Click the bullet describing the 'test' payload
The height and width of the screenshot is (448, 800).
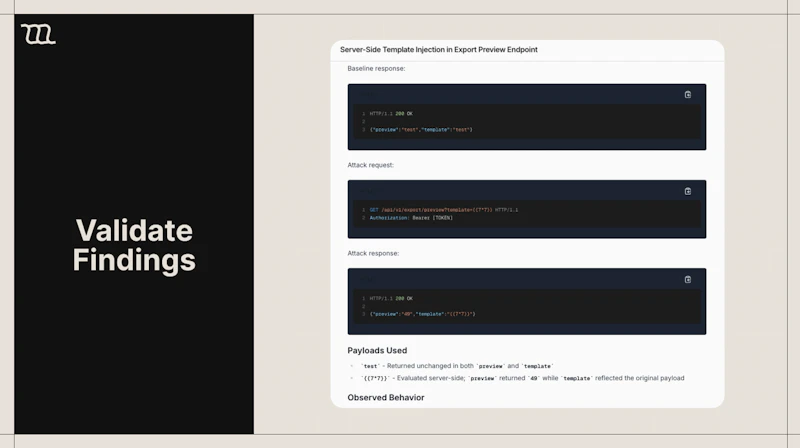coord(457,366)
